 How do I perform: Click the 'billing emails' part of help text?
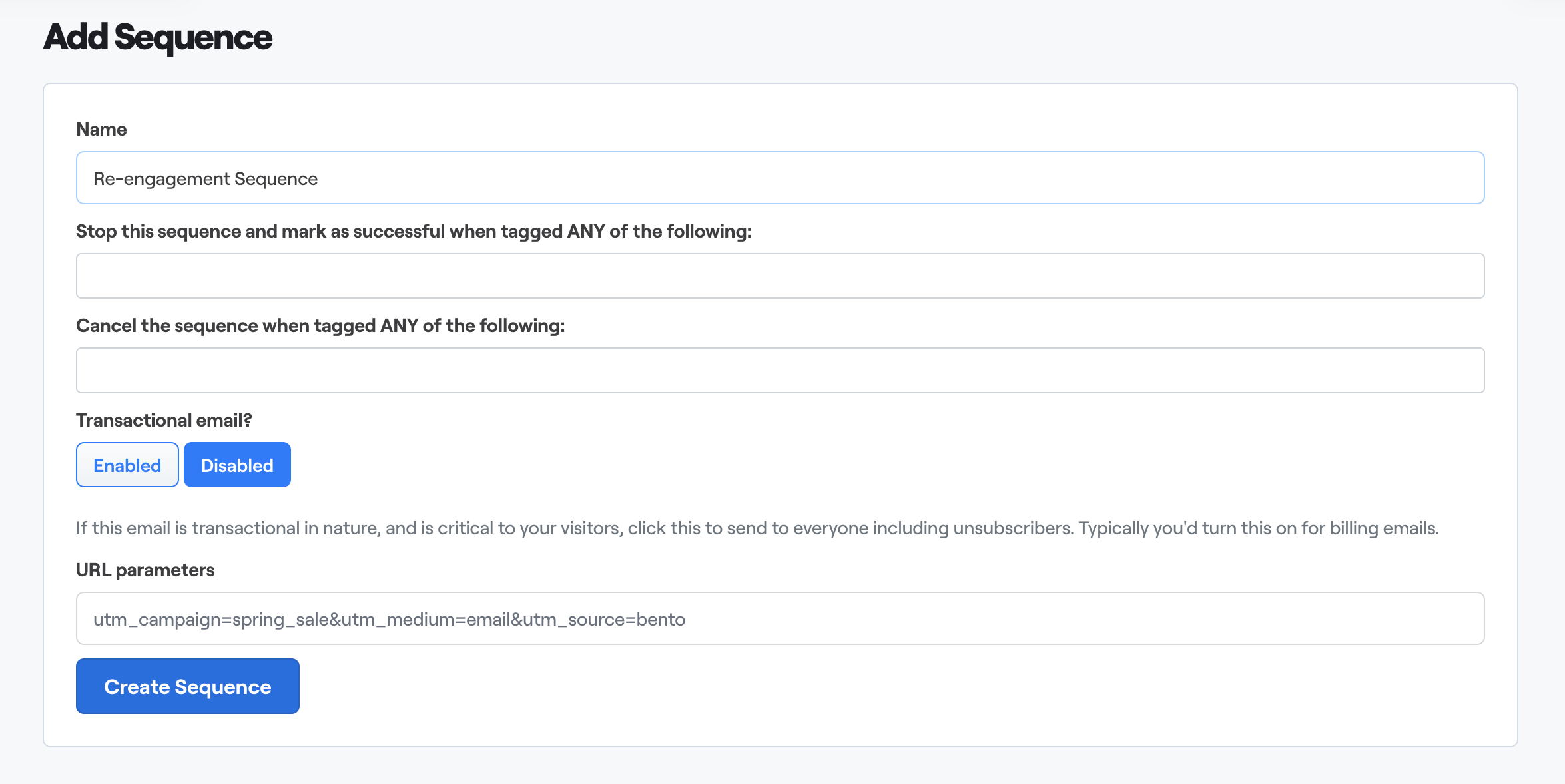(x=1383, y=528)
